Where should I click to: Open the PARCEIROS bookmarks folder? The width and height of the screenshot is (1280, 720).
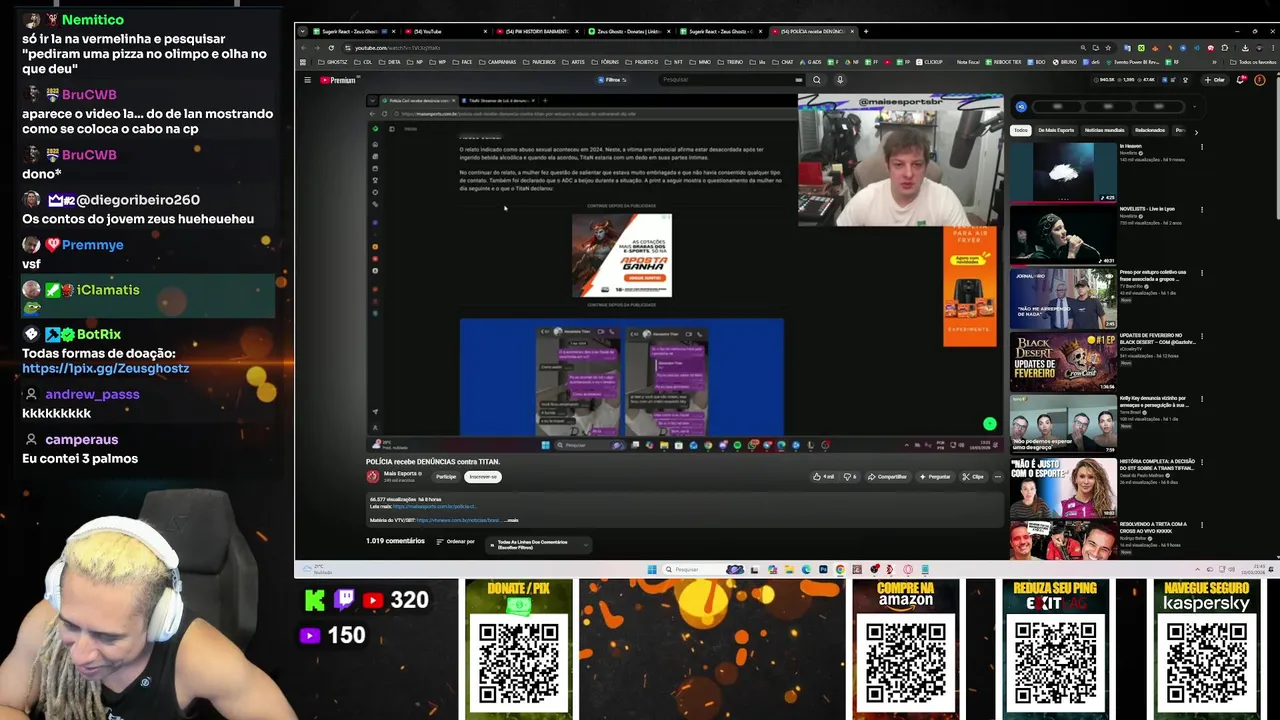point(540,62)
